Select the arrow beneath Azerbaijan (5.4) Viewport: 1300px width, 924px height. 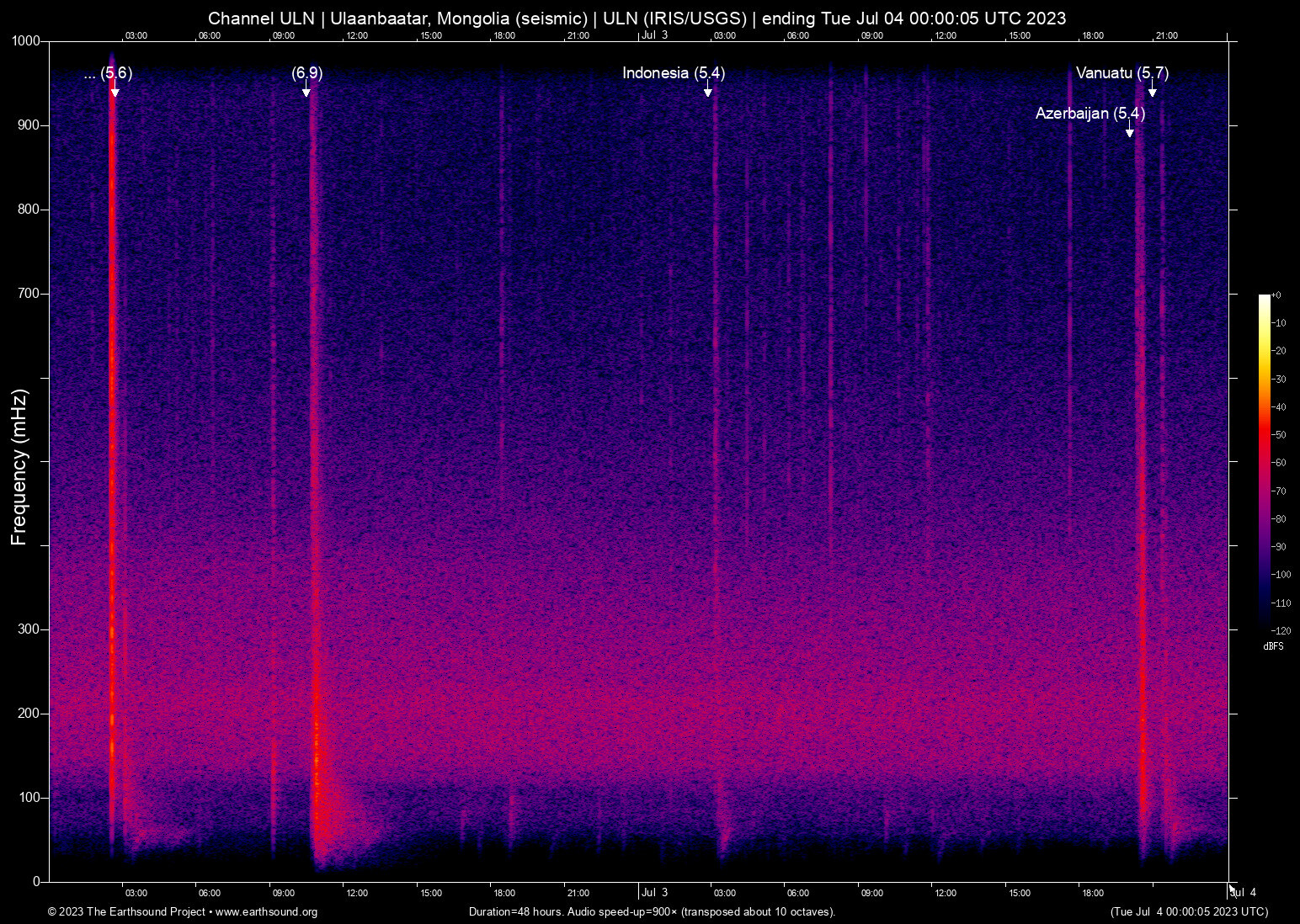(1130, 131)
